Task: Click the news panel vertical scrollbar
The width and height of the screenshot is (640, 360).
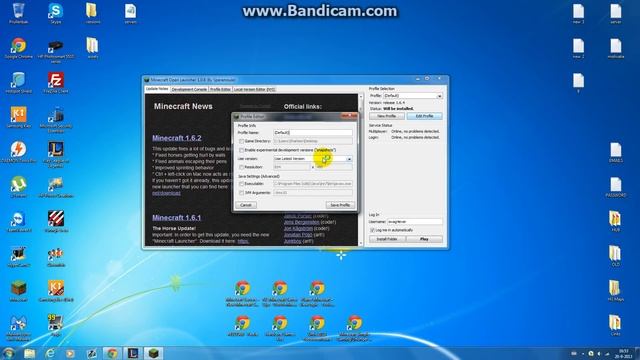Action: pos(360,170)
